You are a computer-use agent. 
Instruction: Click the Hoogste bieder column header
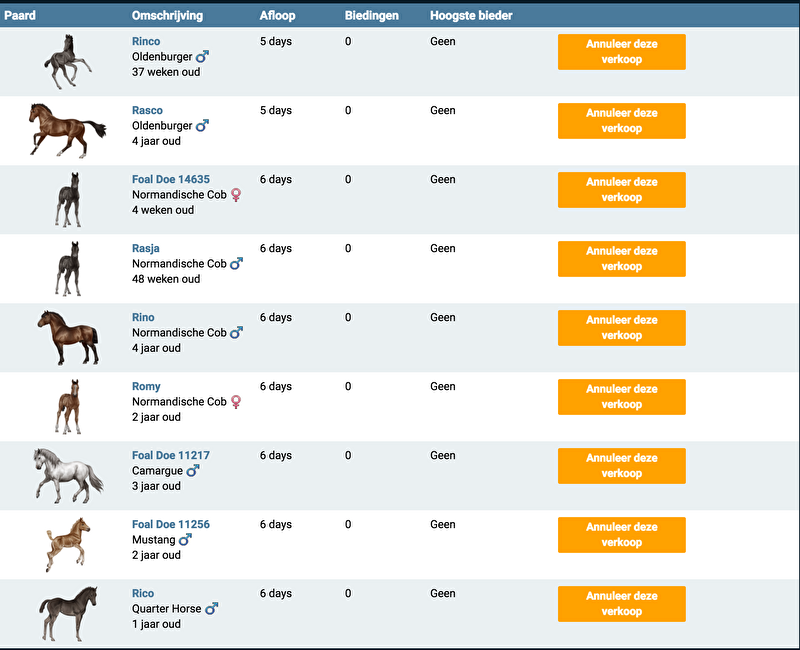pos(471,16)
